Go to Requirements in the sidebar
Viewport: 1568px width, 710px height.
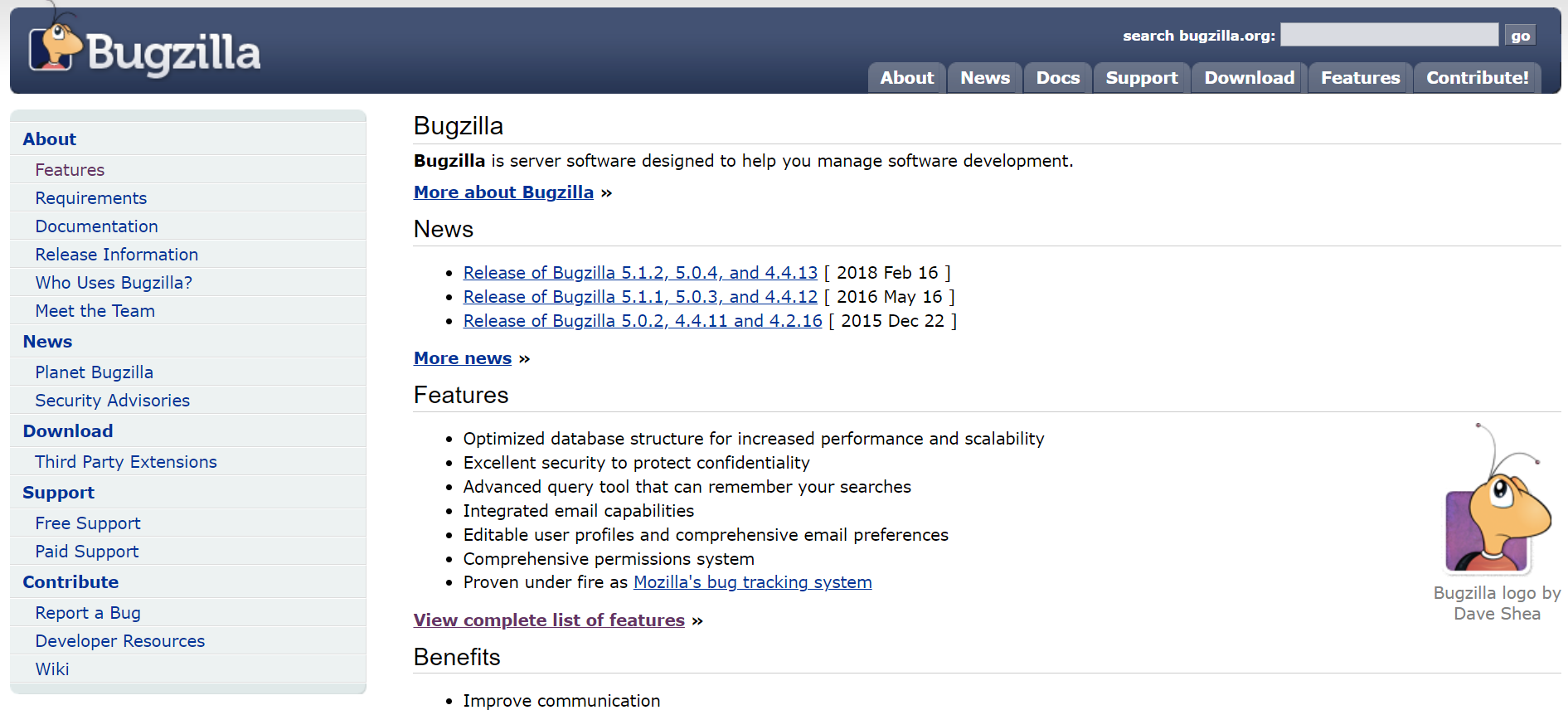(91, 198)
